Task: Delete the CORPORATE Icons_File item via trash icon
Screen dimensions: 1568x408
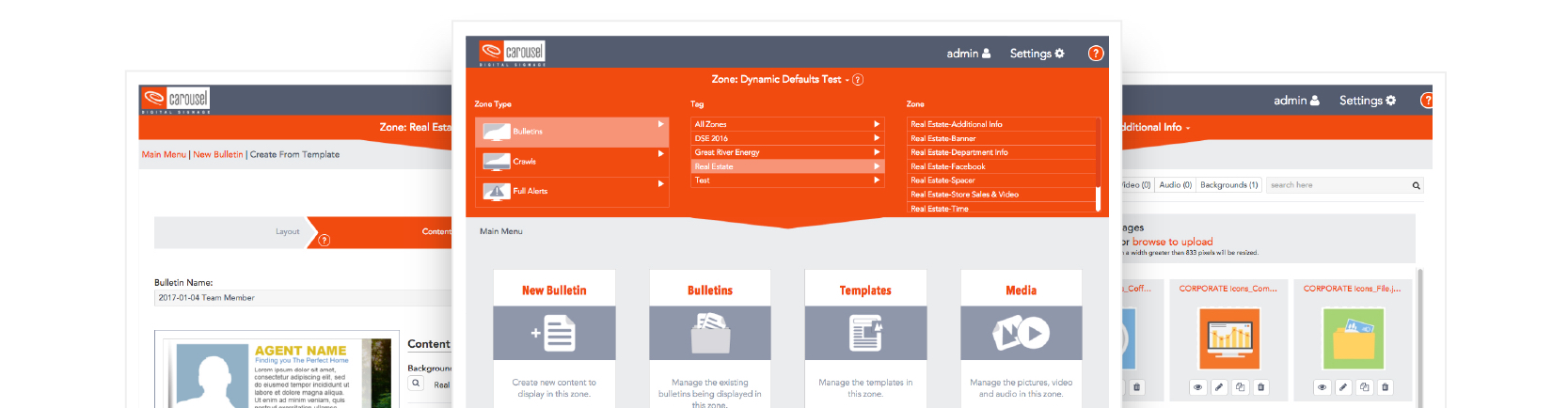Action: point(1385,387)
